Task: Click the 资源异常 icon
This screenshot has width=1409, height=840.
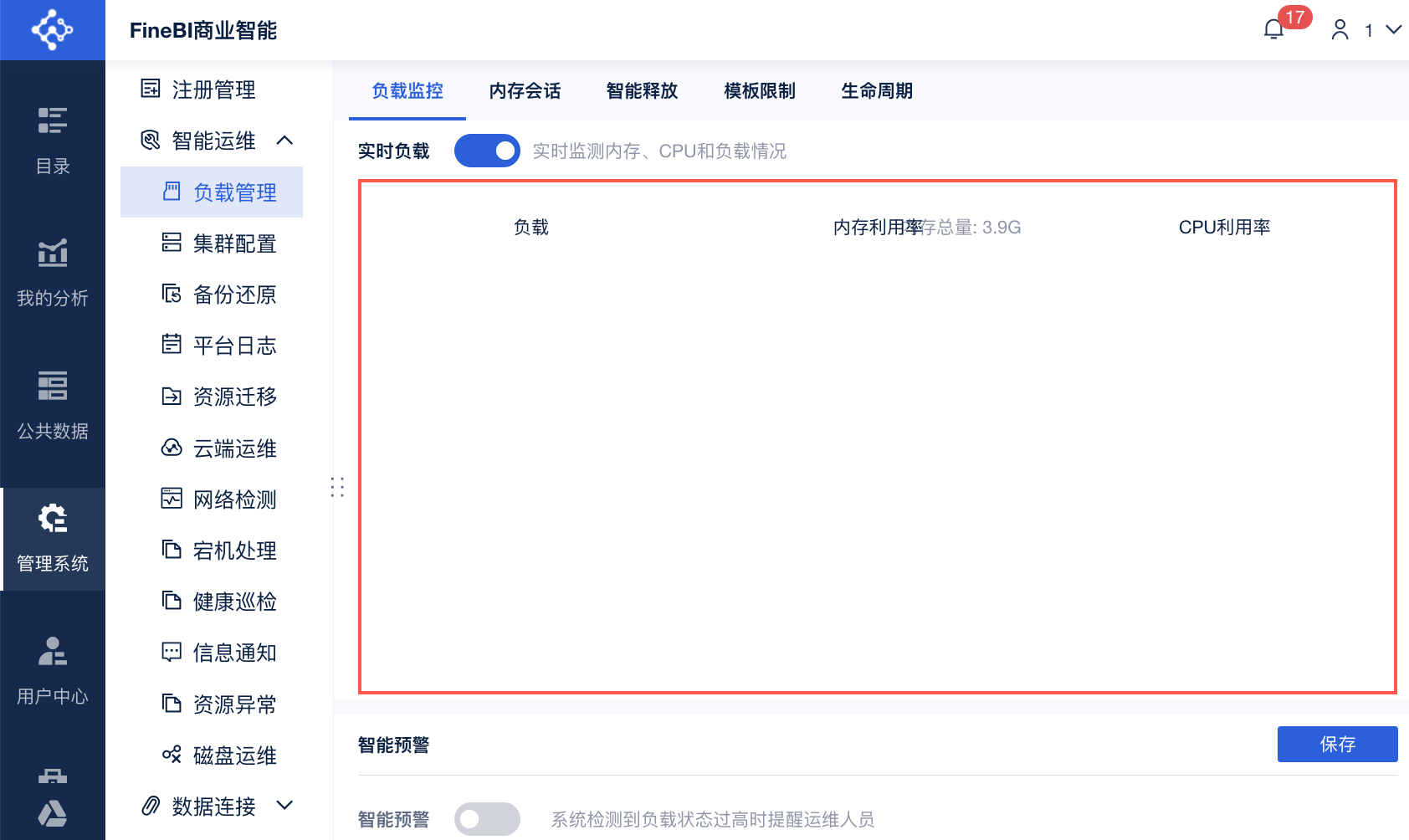Action: pyautogui.click(x=172, y=704)
